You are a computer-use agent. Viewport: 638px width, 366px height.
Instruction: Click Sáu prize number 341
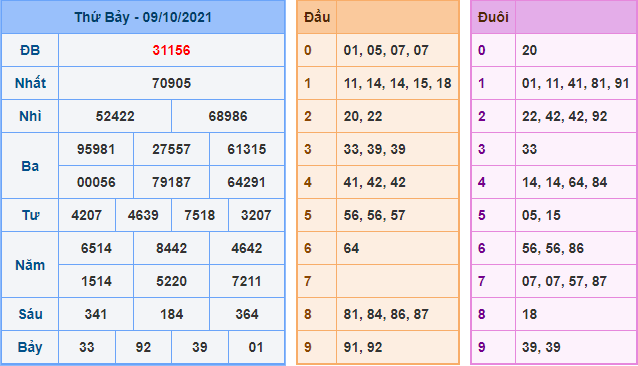tap(96, 314)
